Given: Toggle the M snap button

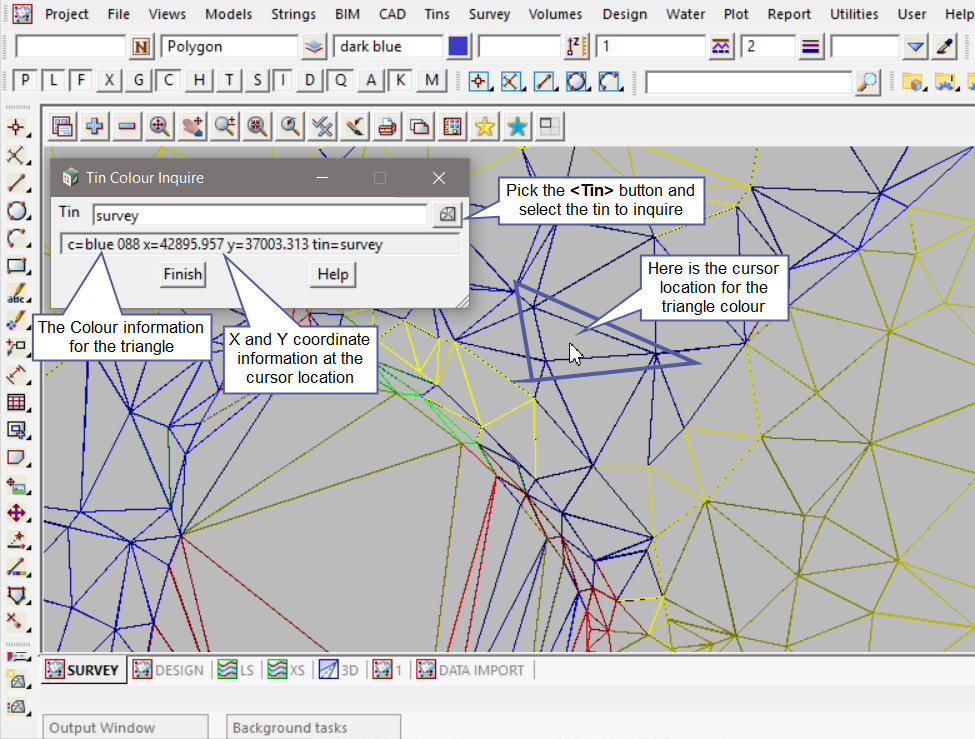Looking at the screenshot, I should tap(431, 81).
